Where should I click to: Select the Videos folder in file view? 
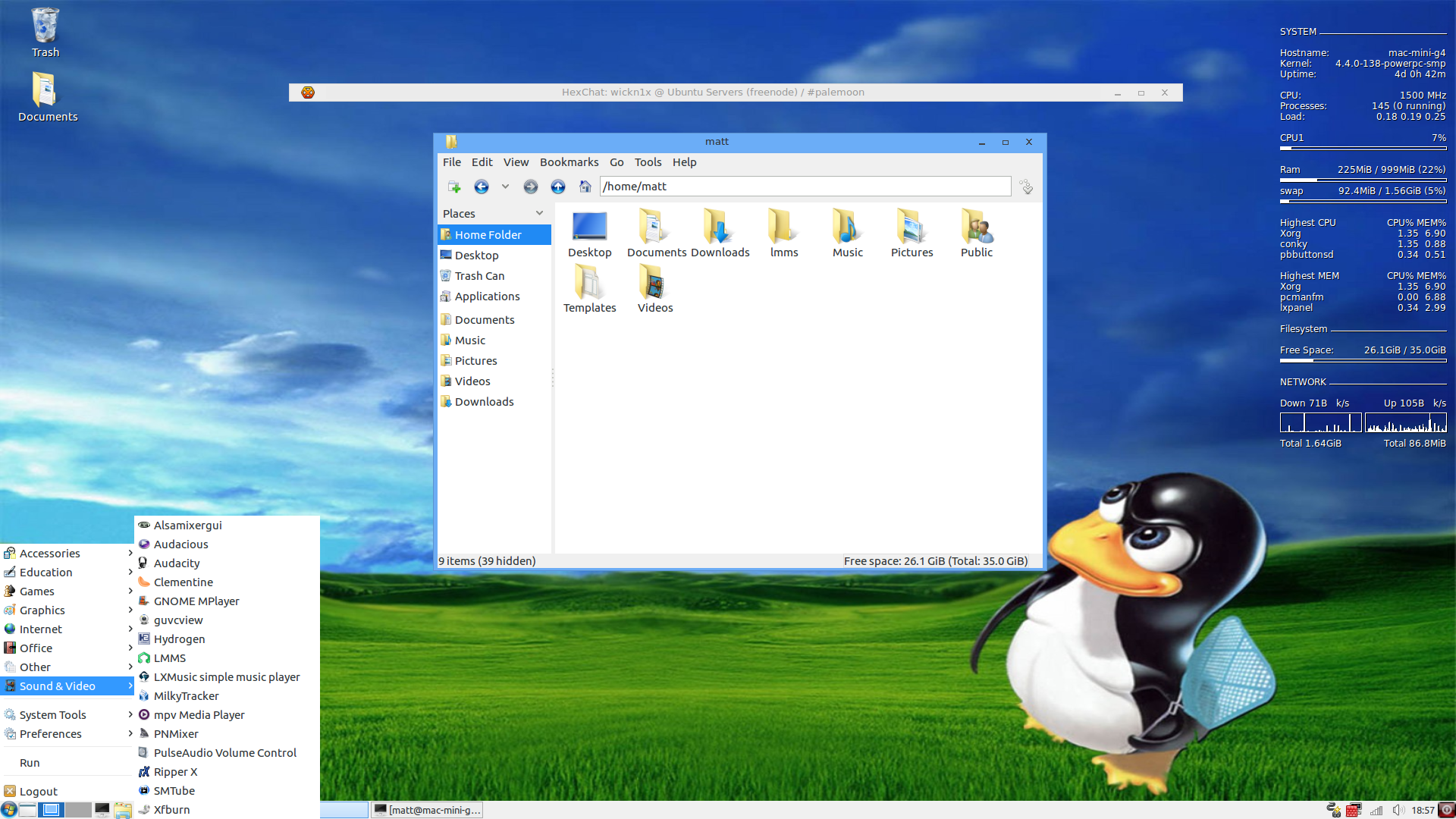point(655,290)
